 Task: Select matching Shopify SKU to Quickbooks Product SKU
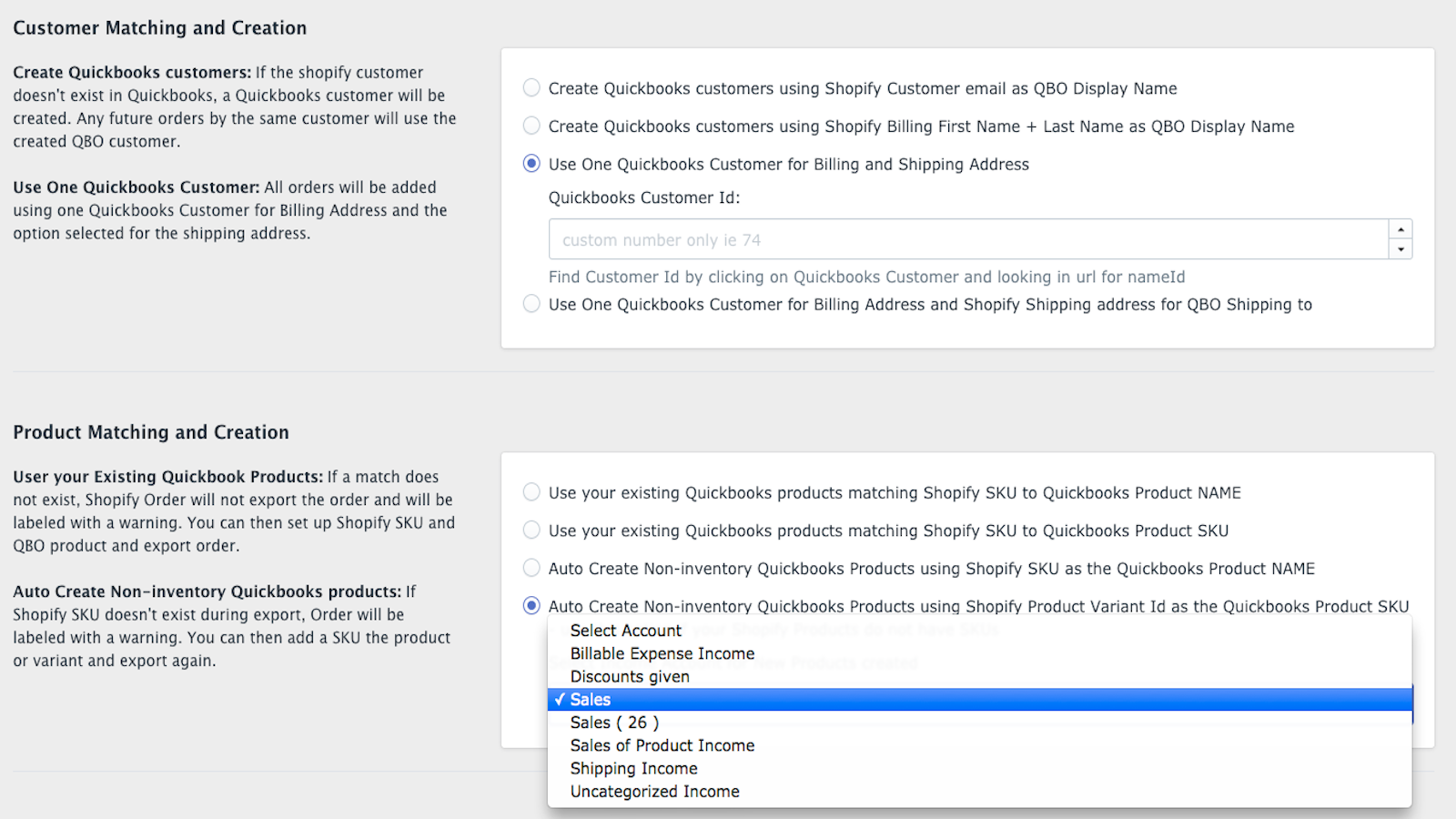531,531
